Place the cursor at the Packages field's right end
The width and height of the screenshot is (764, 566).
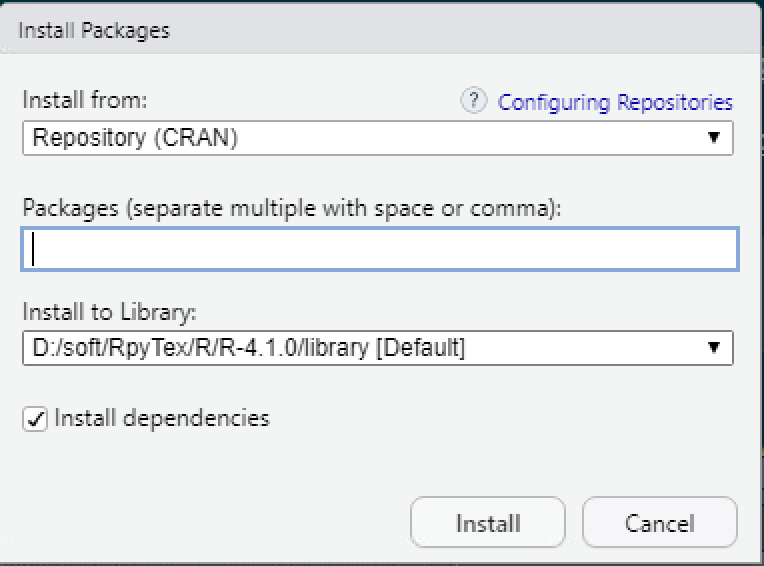pos(731,249)
